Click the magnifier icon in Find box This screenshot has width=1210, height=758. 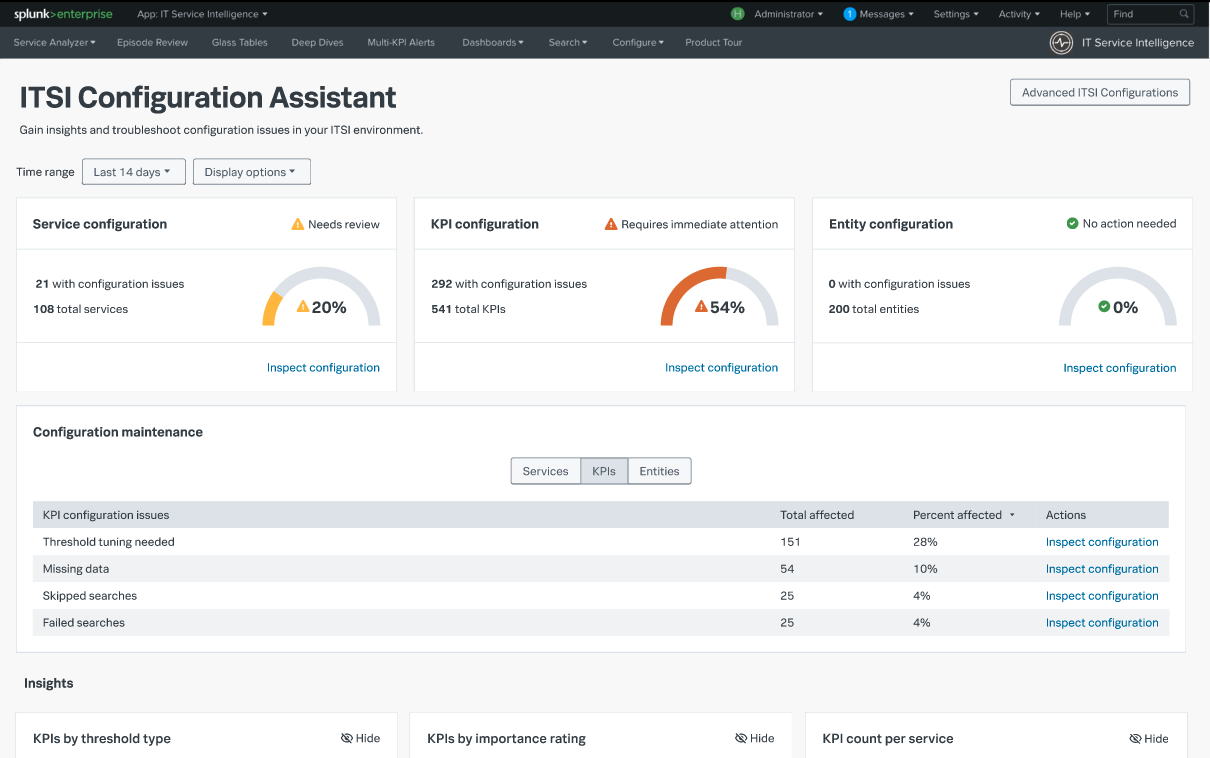(x=1183, y=14)
